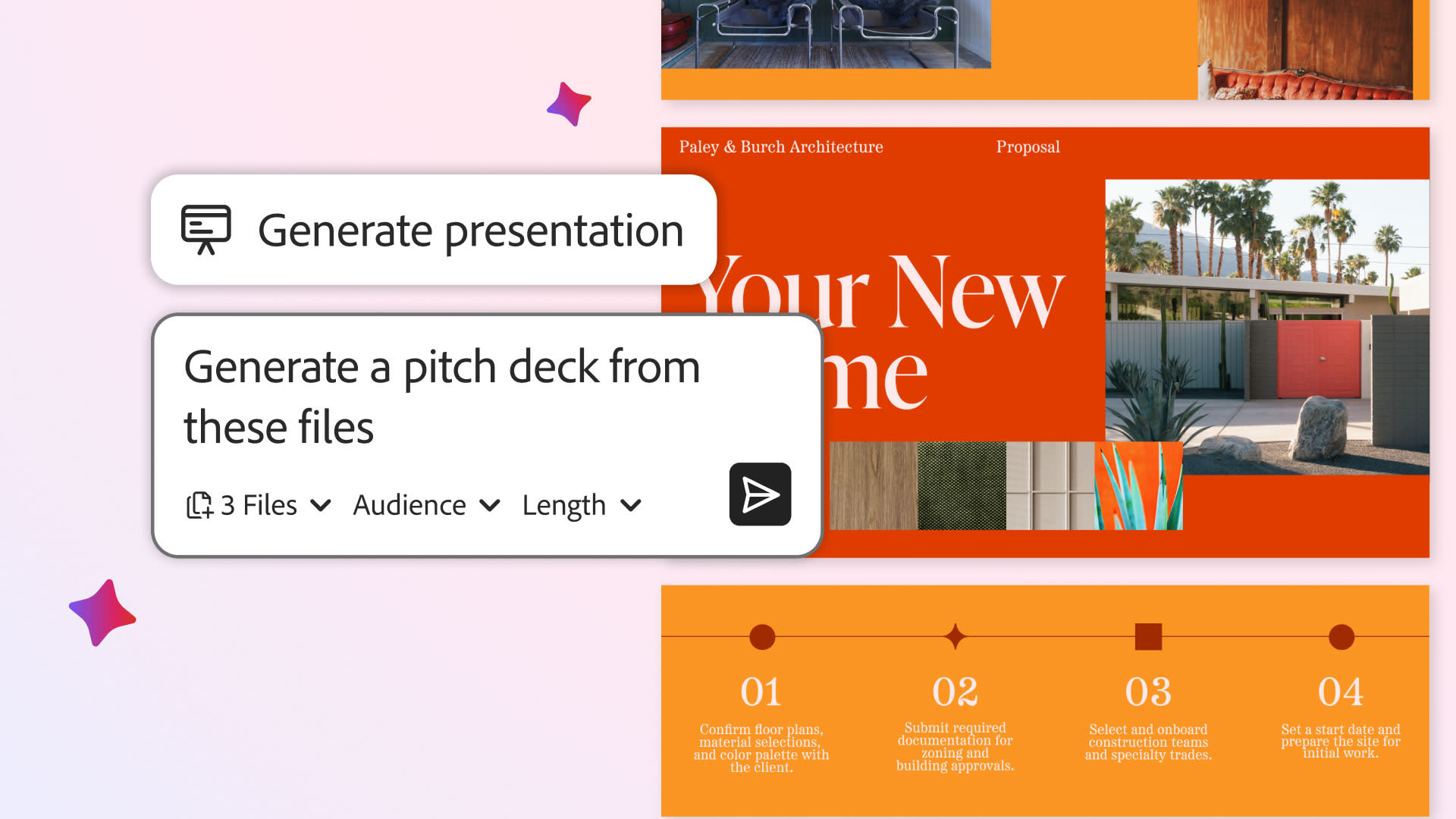This screenshot has height=819, width=1456.
Task: Open the Audience dropdown
Action: tap(425, 505)
